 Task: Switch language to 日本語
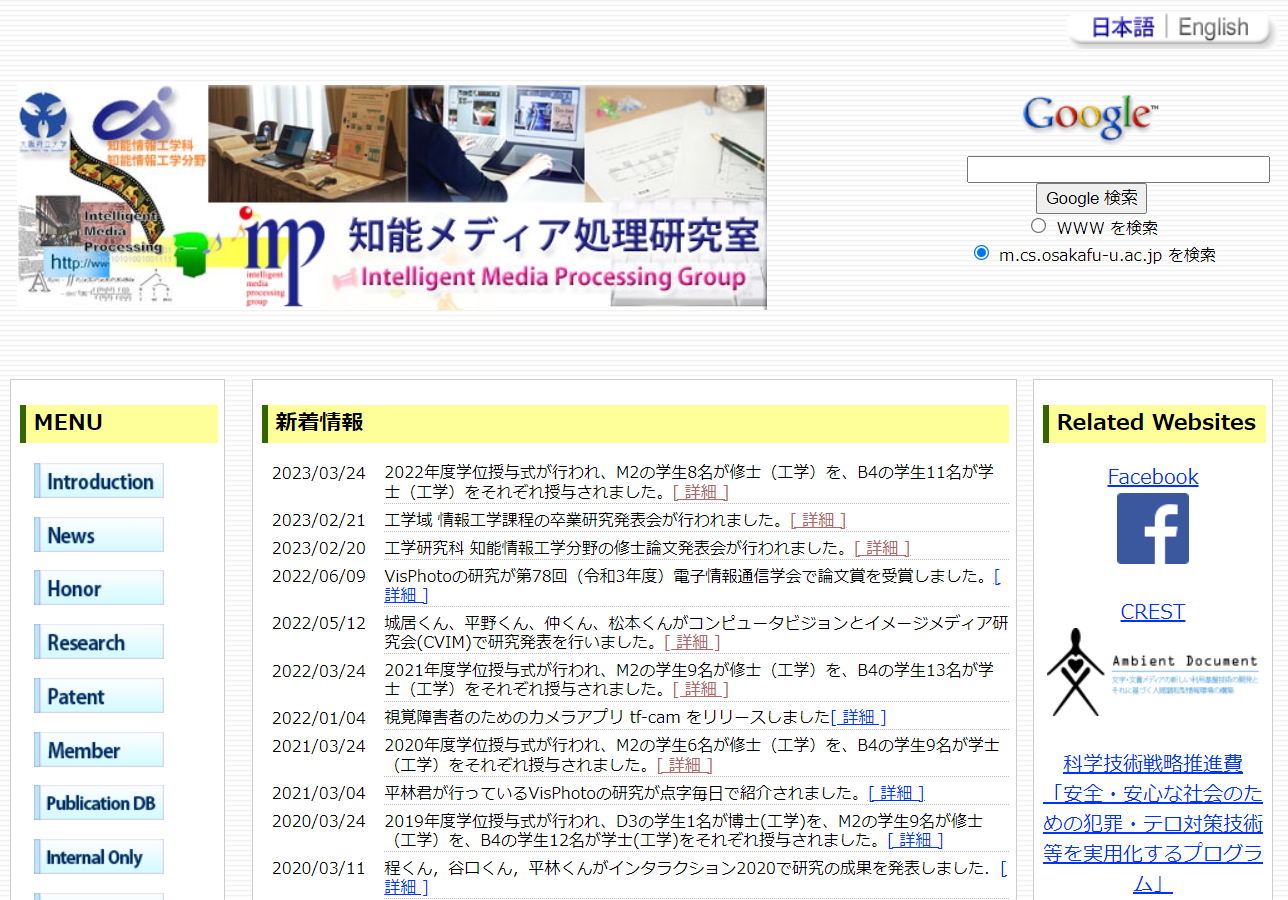tap(1121, 28)
